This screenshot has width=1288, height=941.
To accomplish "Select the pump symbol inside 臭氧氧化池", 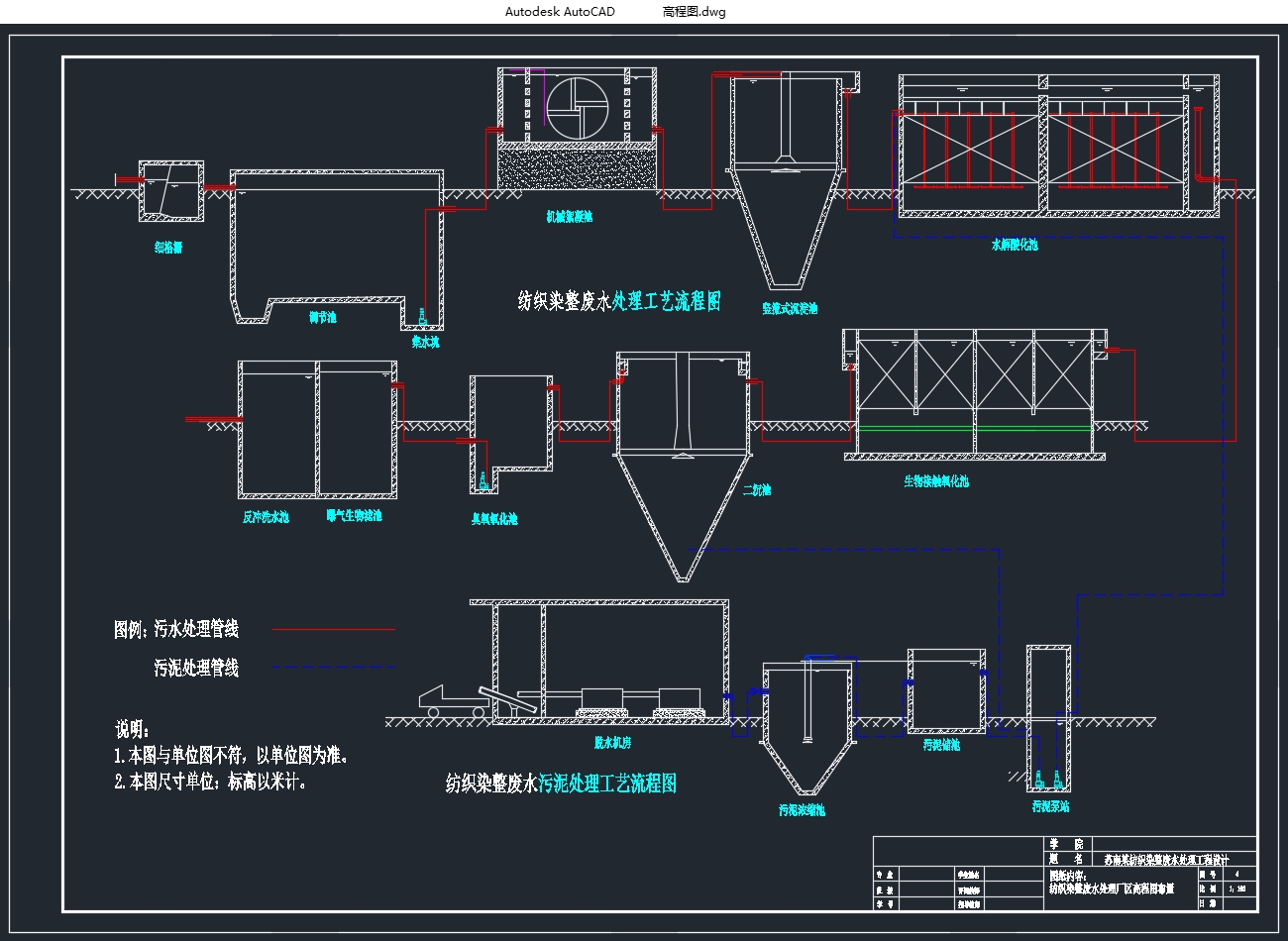I will click(x=483, y=481).
